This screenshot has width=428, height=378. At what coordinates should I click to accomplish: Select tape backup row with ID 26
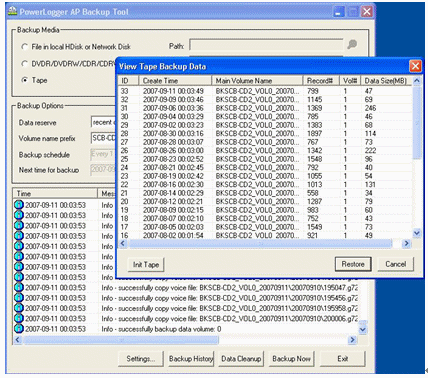[x=265, y=150]
